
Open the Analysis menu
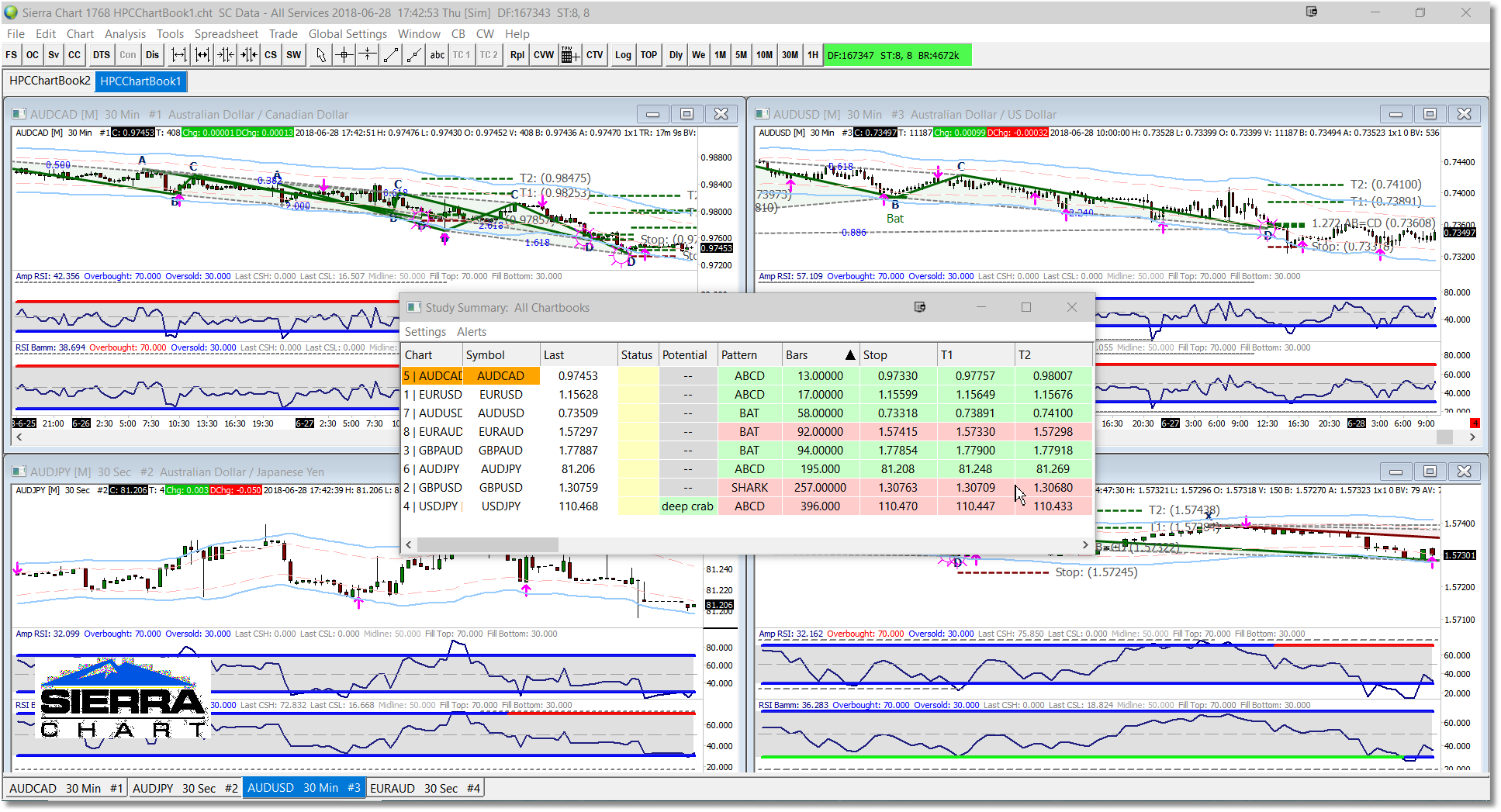125,33
